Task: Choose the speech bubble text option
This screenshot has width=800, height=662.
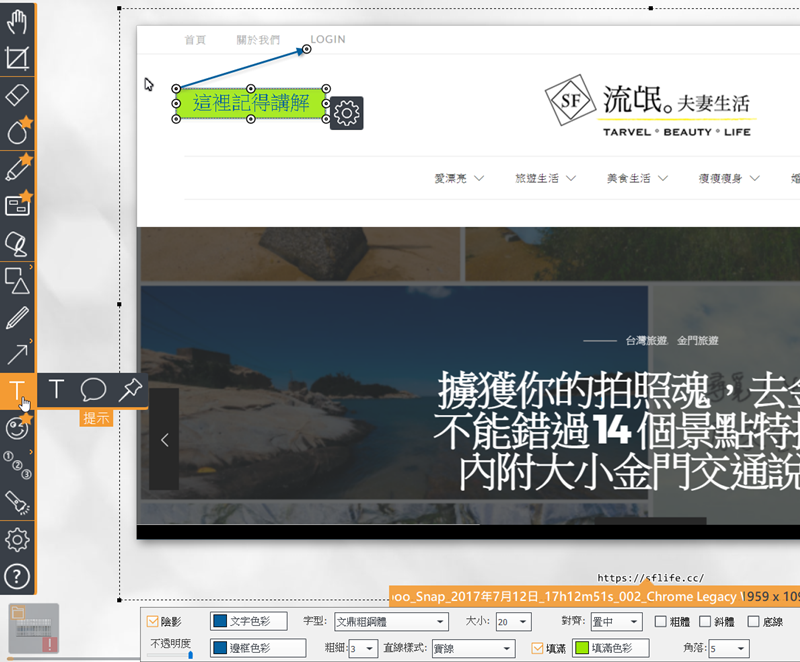Action: [93, 389]
